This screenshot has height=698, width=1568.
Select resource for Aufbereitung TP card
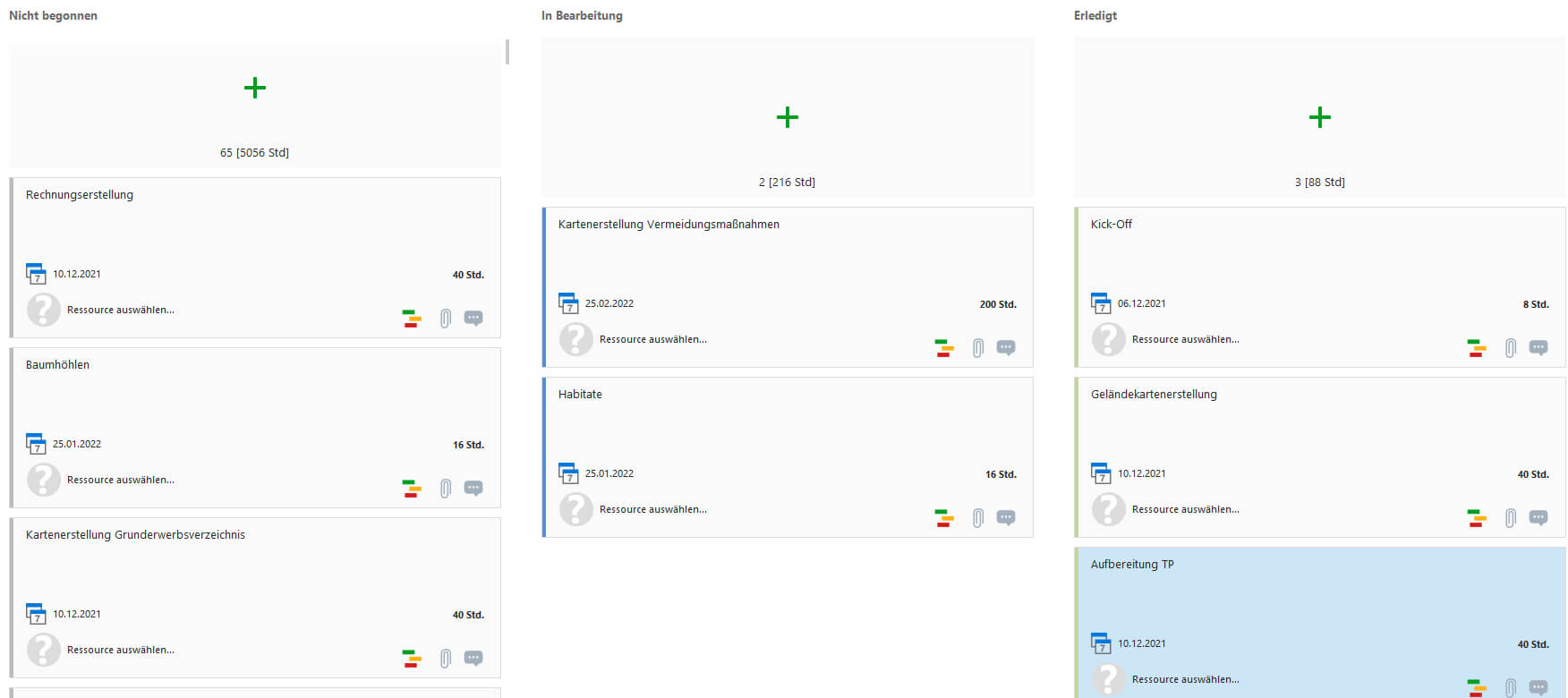(1186, 679)
